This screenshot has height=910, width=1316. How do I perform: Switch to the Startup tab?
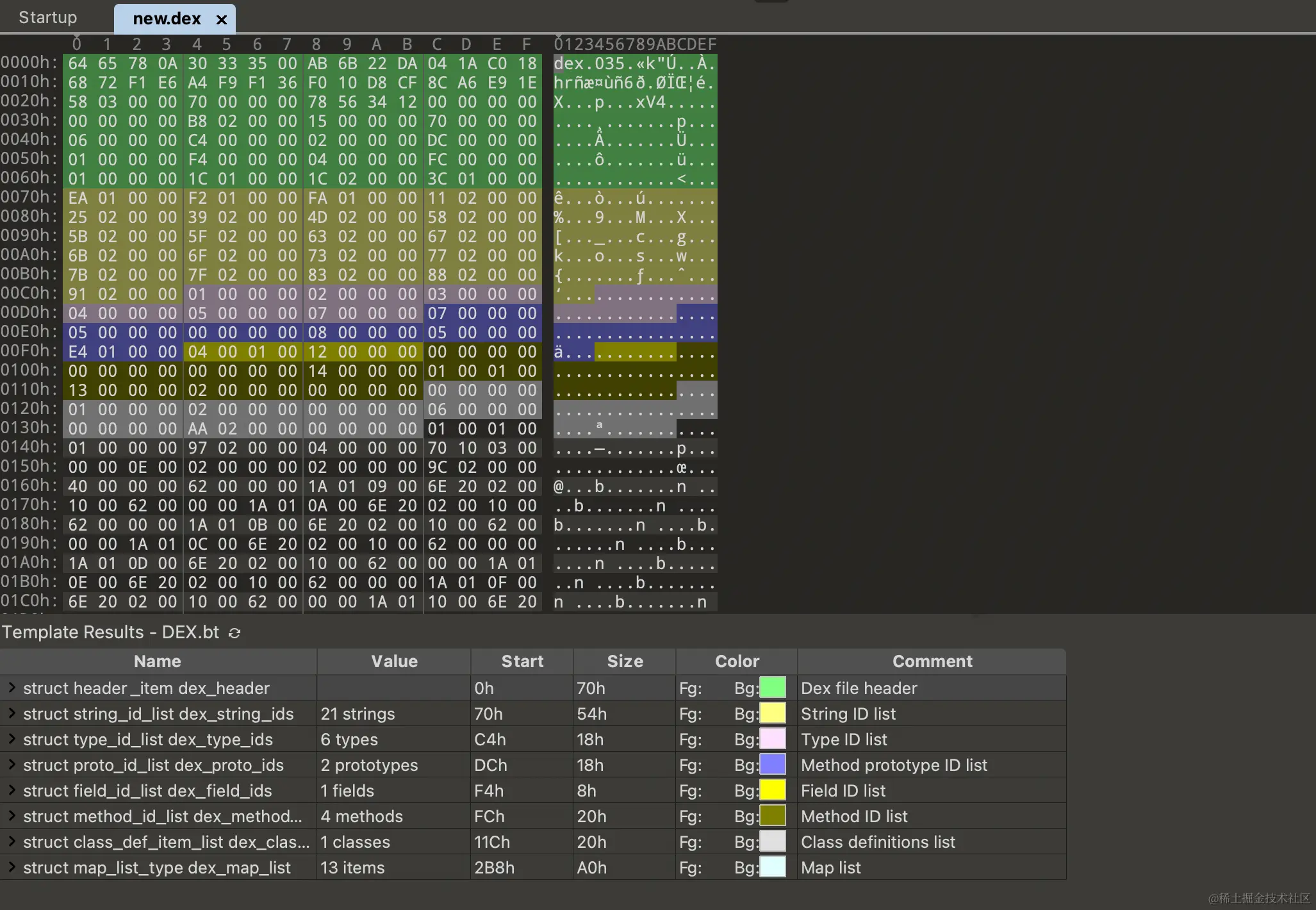tap(48, 17)
